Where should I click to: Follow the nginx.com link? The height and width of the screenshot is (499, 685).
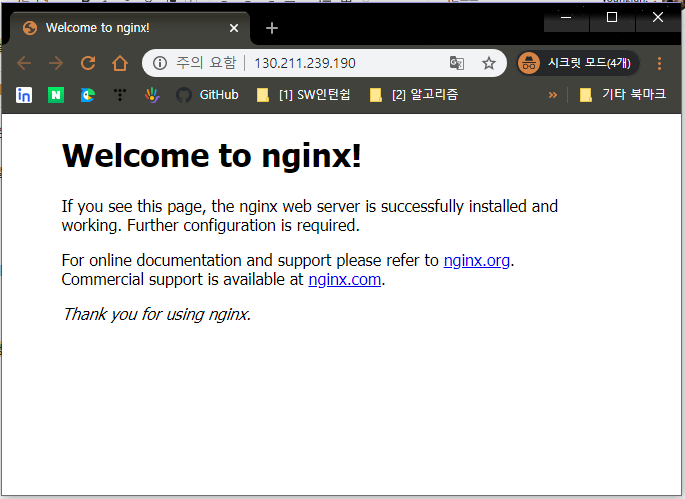(345, 280)
